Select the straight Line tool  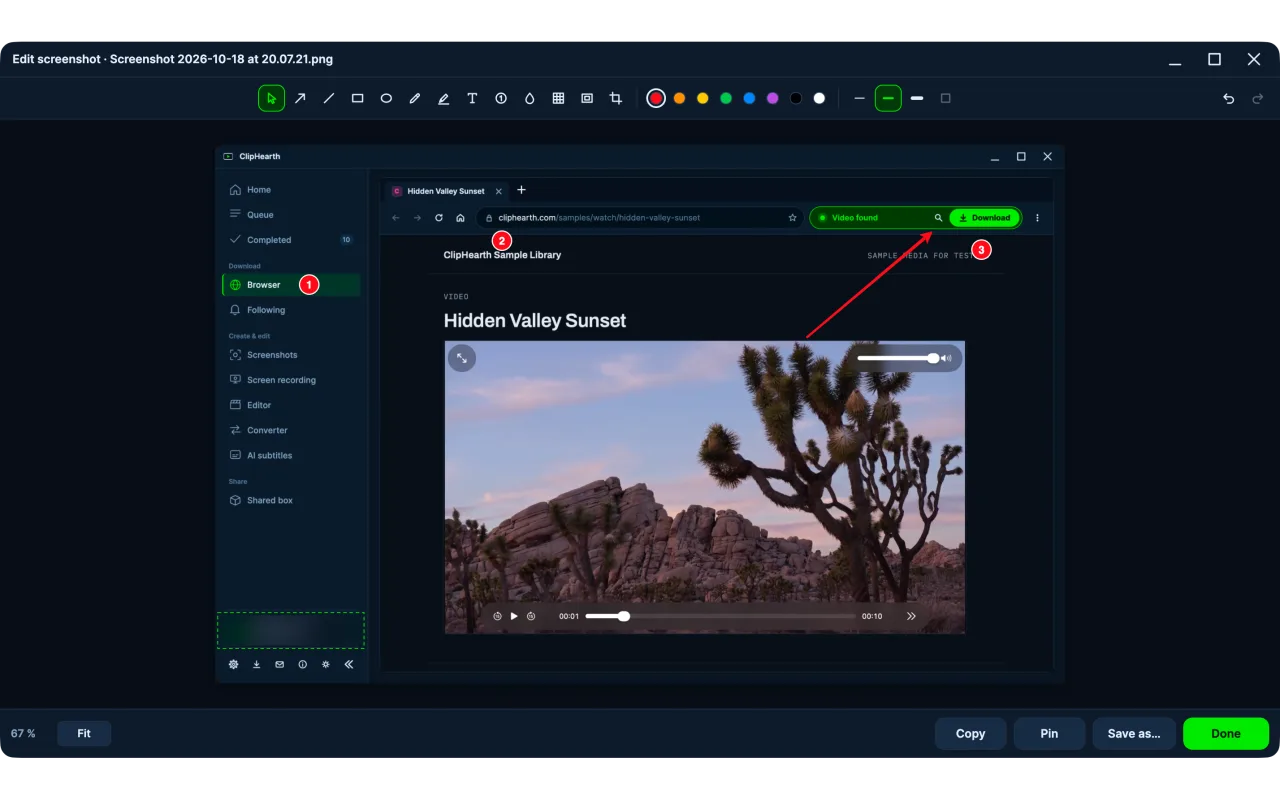point(328,98)
